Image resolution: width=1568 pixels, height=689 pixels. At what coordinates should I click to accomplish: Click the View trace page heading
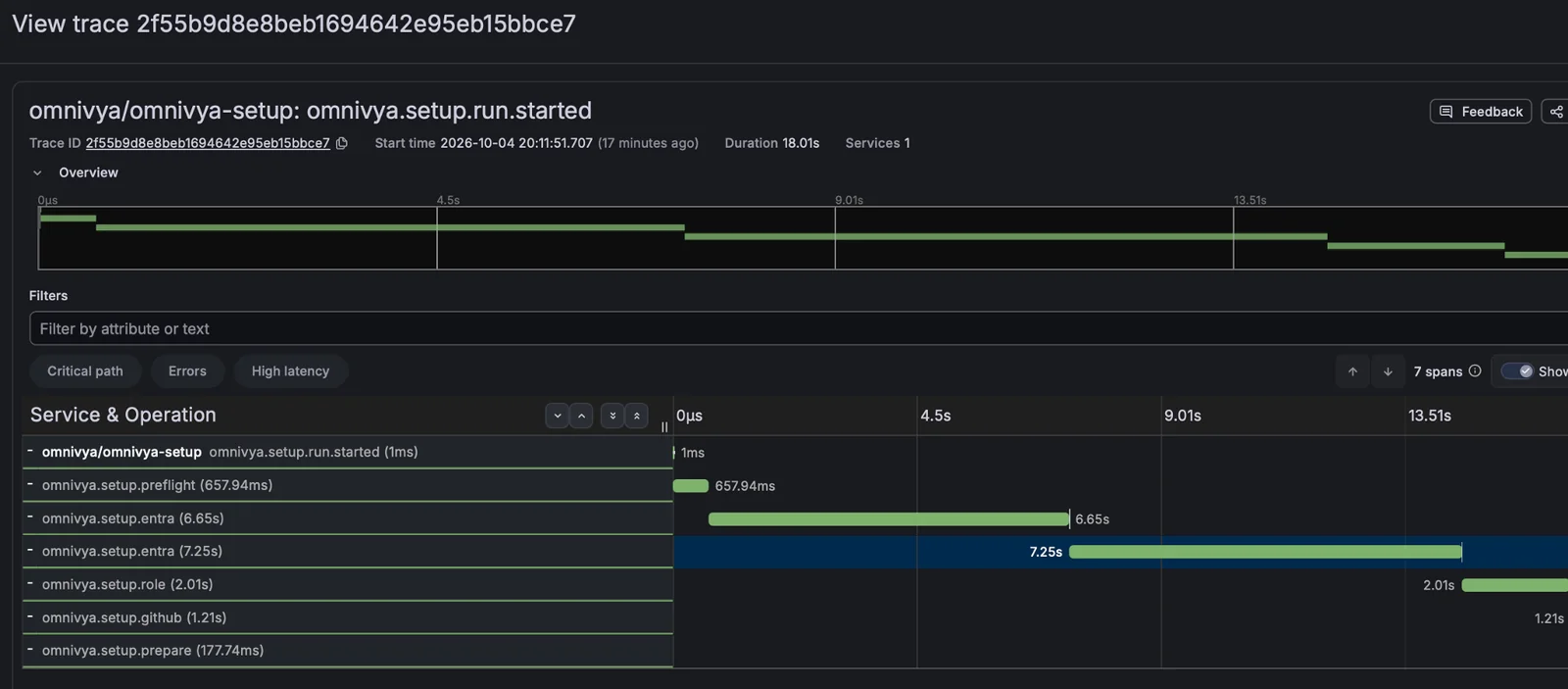click(294, 24)
